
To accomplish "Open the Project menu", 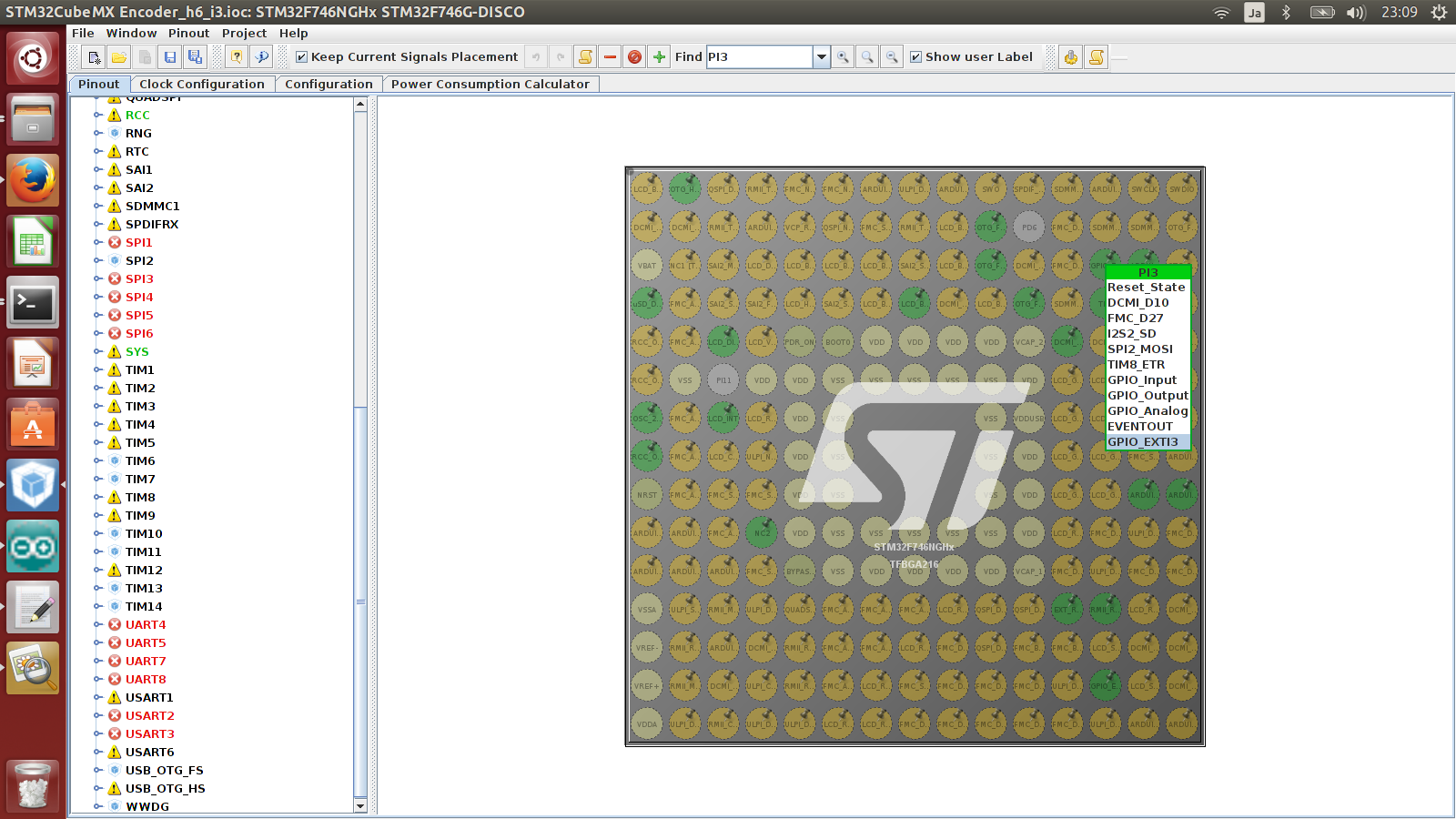I will coord(244,33).
